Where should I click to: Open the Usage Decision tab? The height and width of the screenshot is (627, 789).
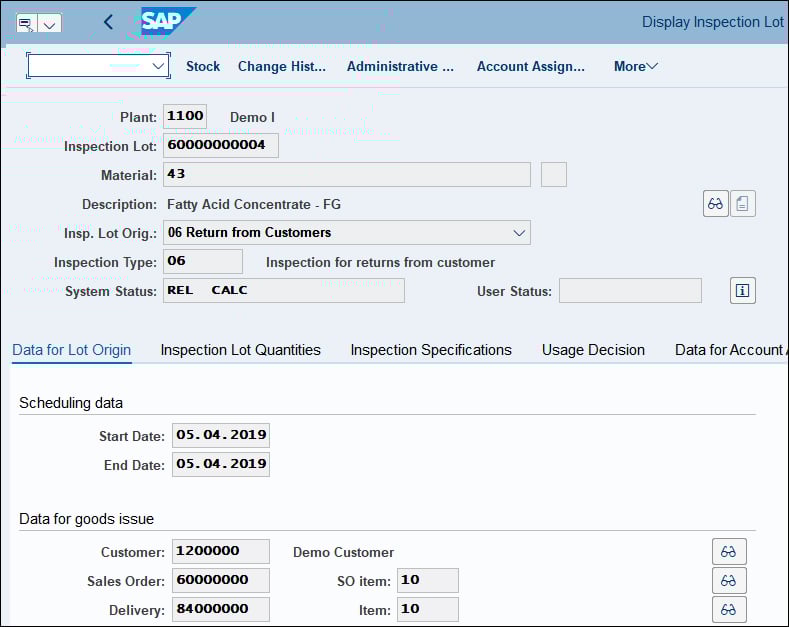[593, 350]
